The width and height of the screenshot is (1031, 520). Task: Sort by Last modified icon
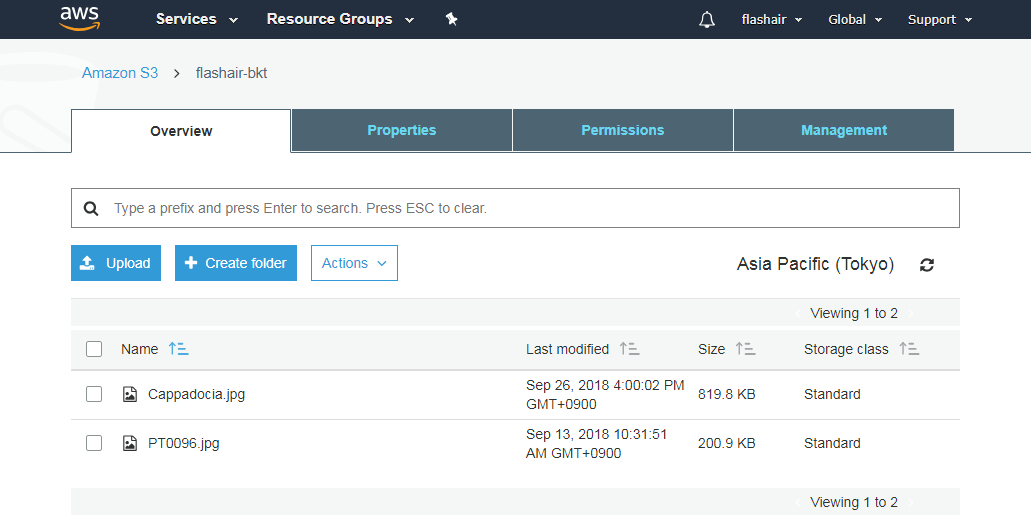pyautogui.click(x=629, y=349)
